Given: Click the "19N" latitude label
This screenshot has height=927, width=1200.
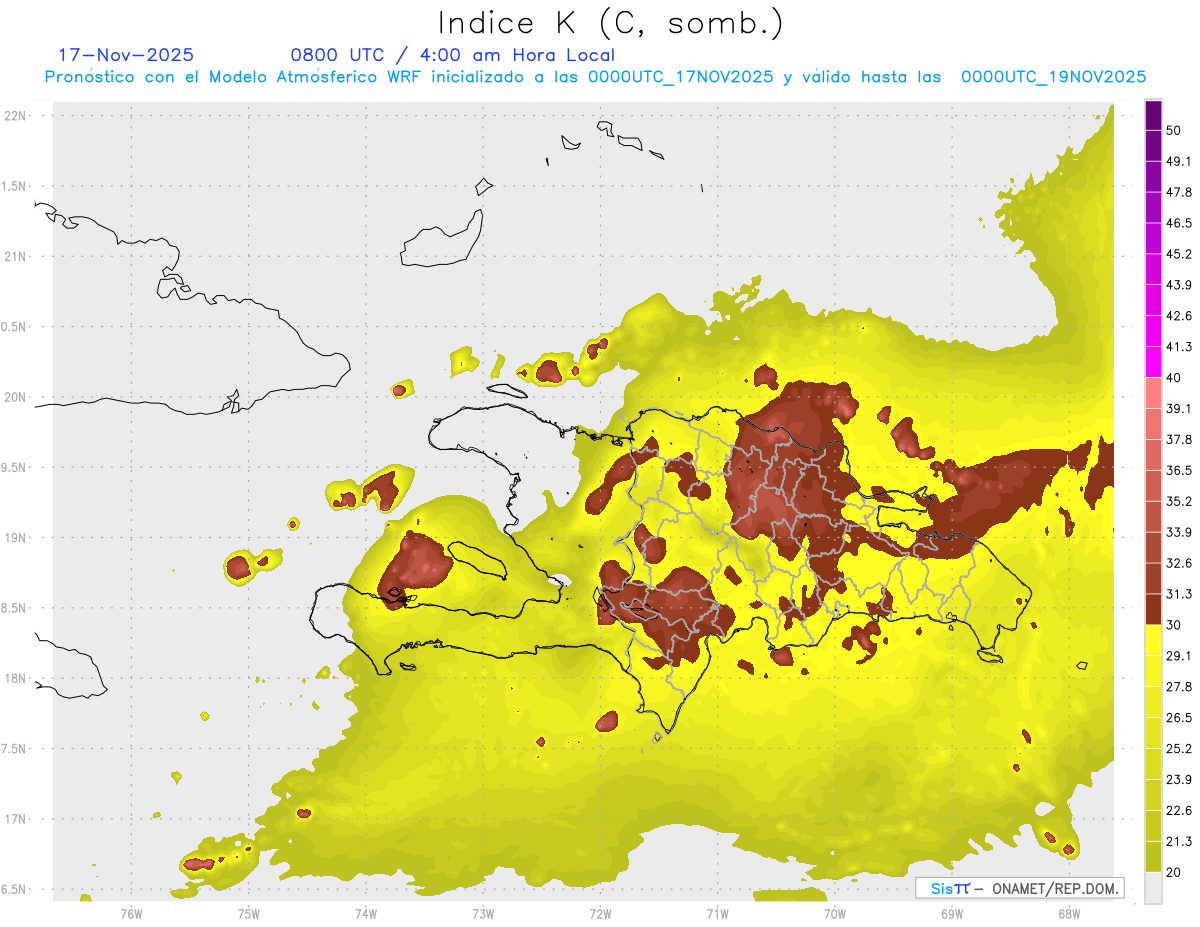Looking at the screenshot, I should 16,538.
